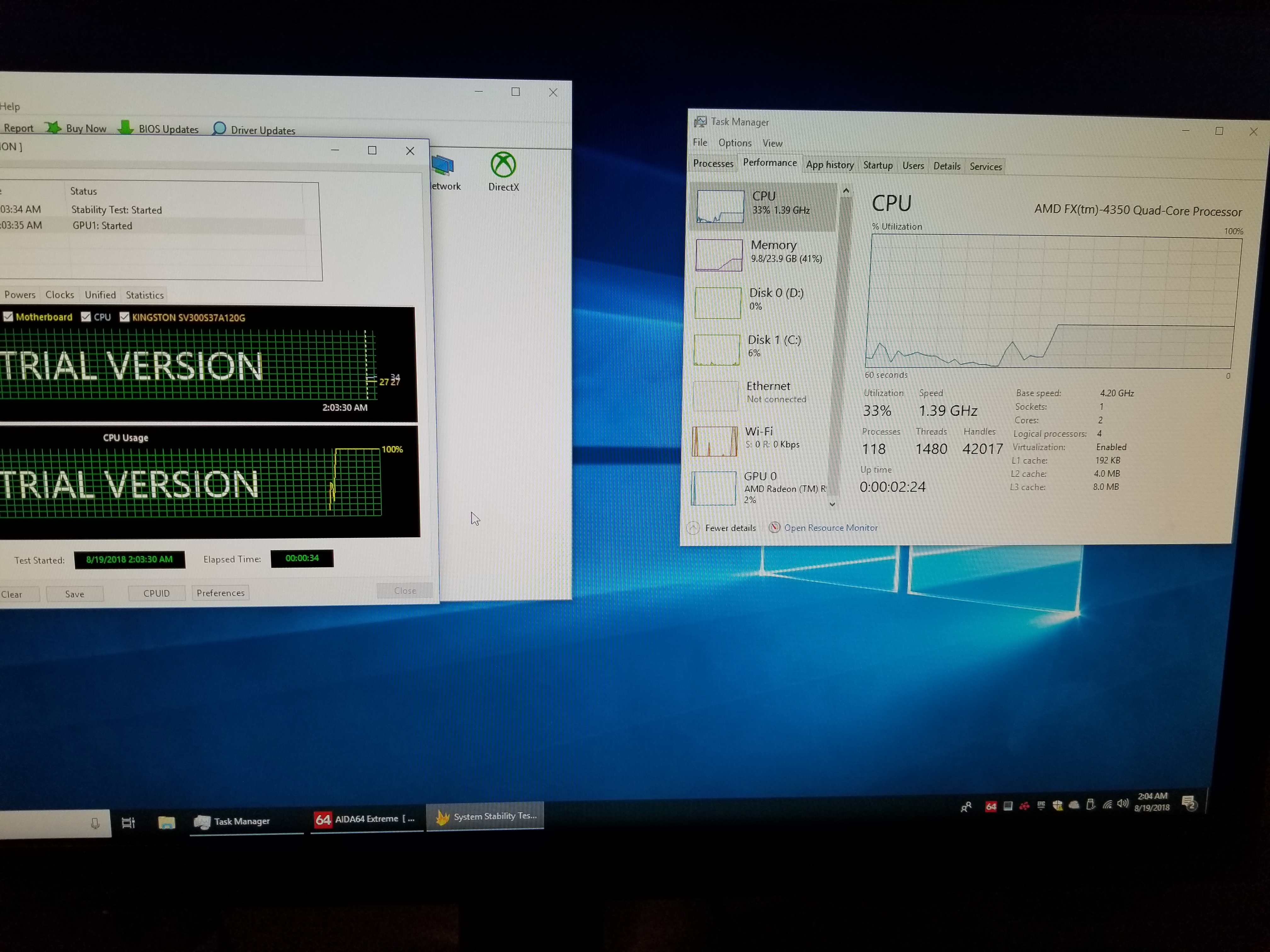Toggle the CPU temperature checkbox
This screenshot has width=1270, height=952.
pos(86,317)
